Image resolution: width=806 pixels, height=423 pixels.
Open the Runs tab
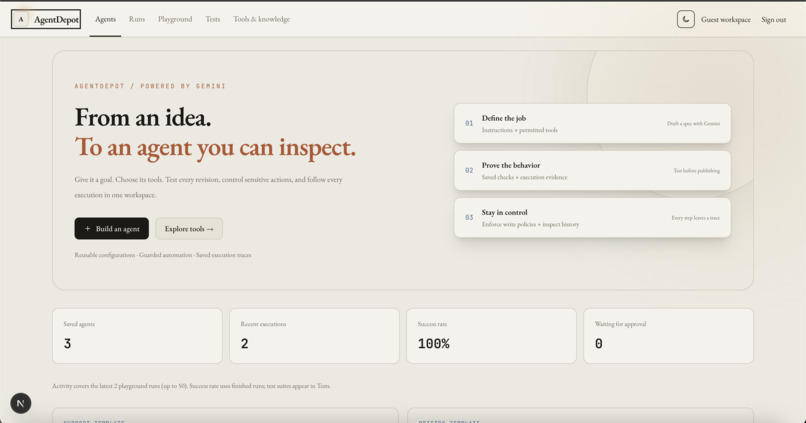point(137,19)
